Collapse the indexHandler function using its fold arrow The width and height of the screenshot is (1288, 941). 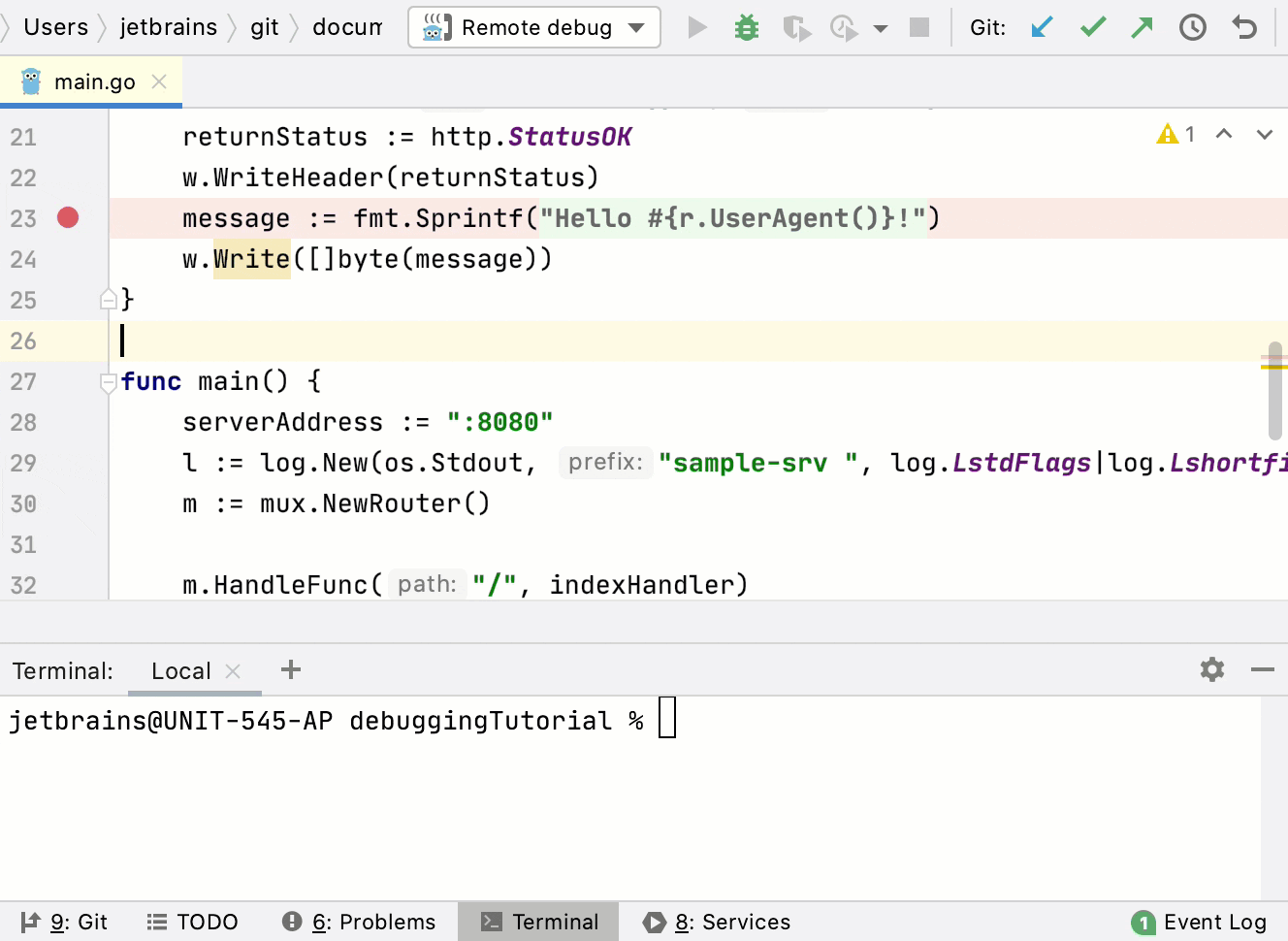108,299
